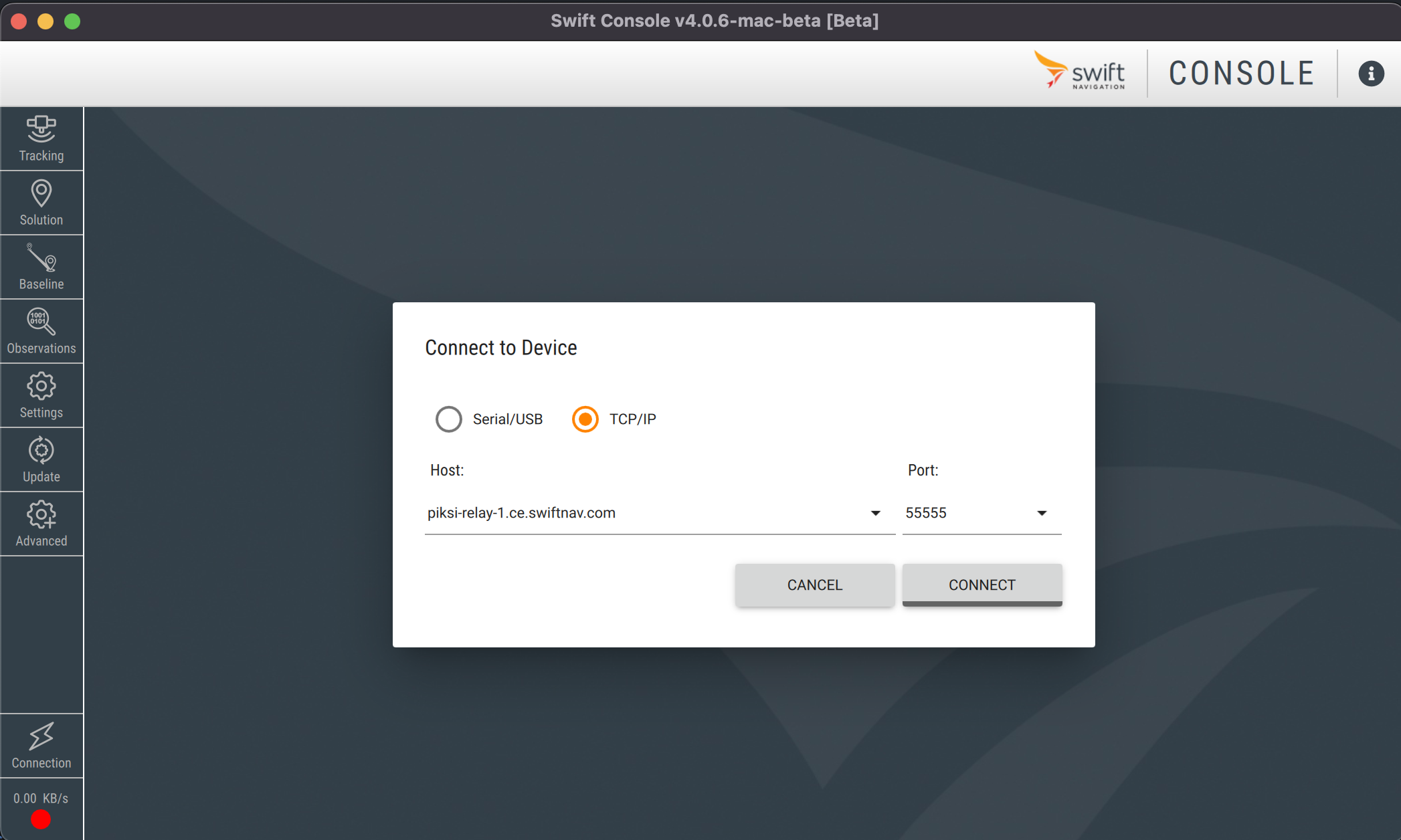This screenshot has height=840, width=1401.
Task: Open the info about icon
Action: coord(1371,74)
